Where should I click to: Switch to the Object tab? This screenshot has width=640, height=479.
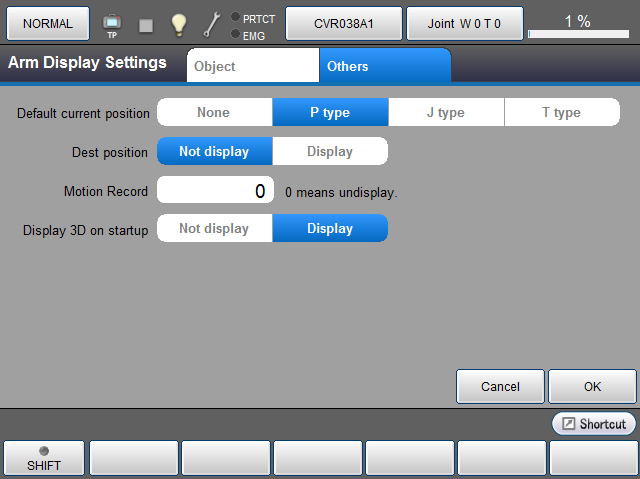click(252, 66)
